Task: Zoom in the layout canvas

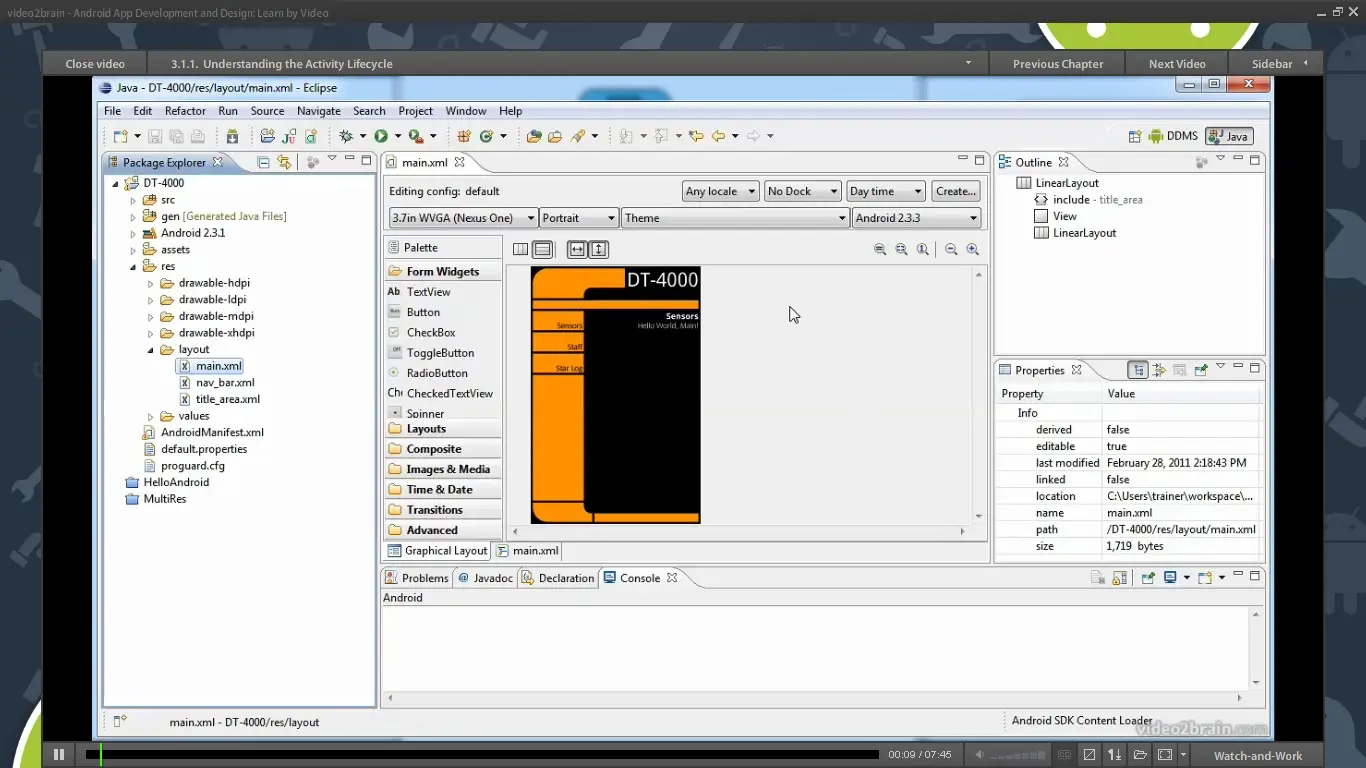Action: click(x=972, y=249)
